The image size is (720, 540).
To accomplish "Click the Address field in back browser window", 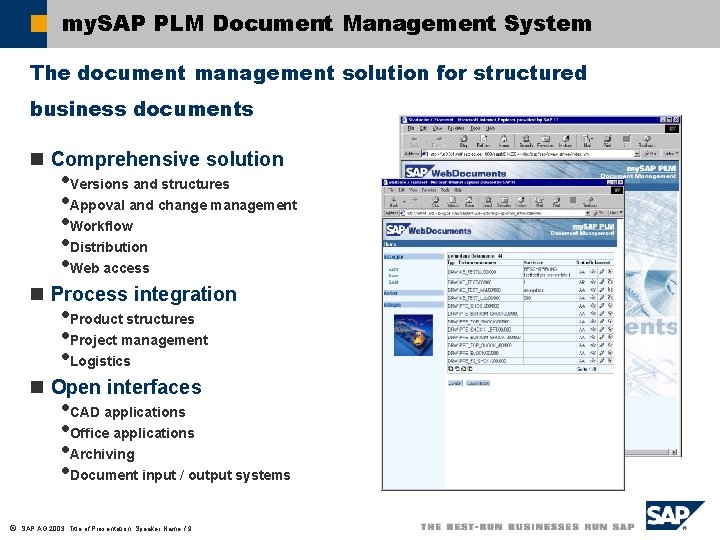I will coord(531,154).
